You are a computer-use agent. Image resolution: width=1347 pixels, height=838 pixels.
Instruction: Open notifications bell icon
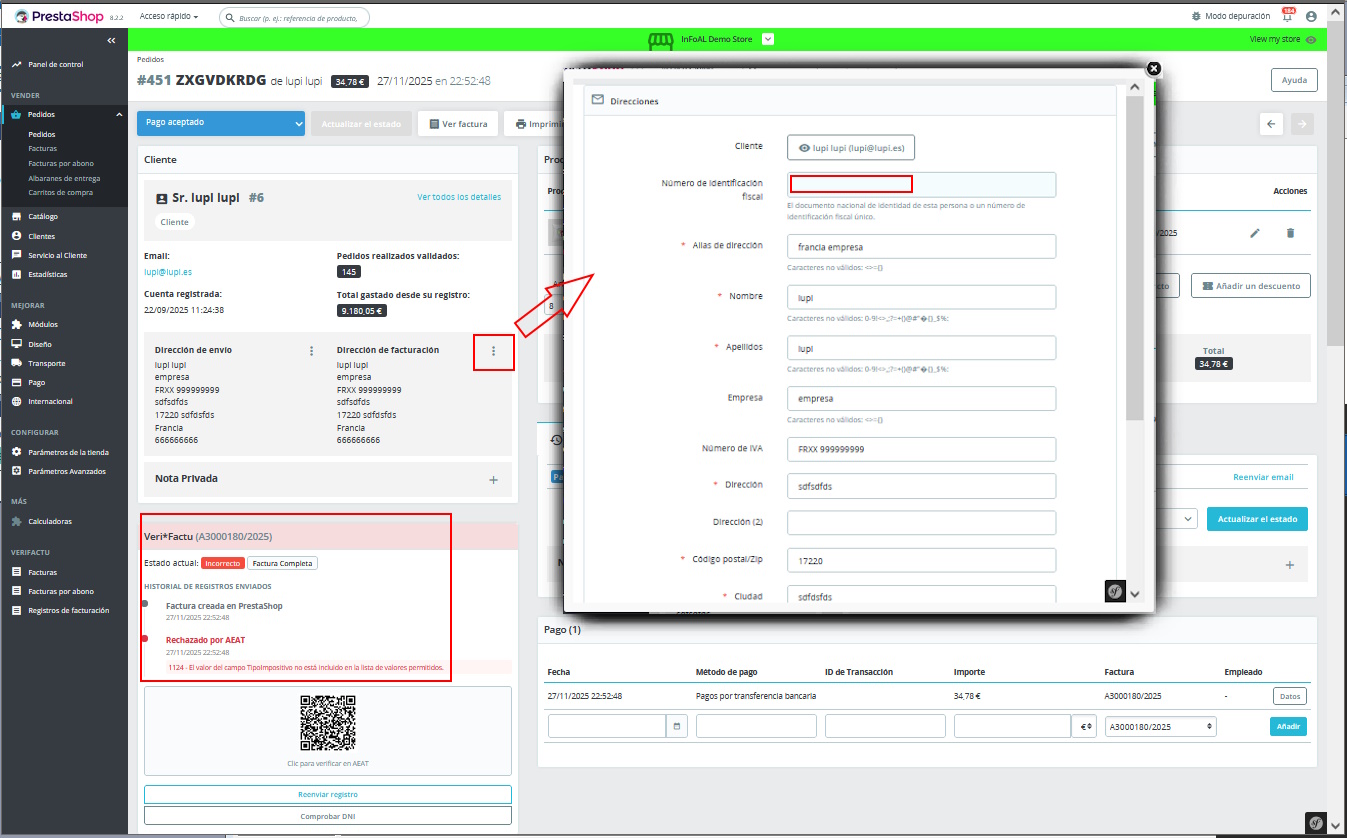click(x=1287, y=16)
